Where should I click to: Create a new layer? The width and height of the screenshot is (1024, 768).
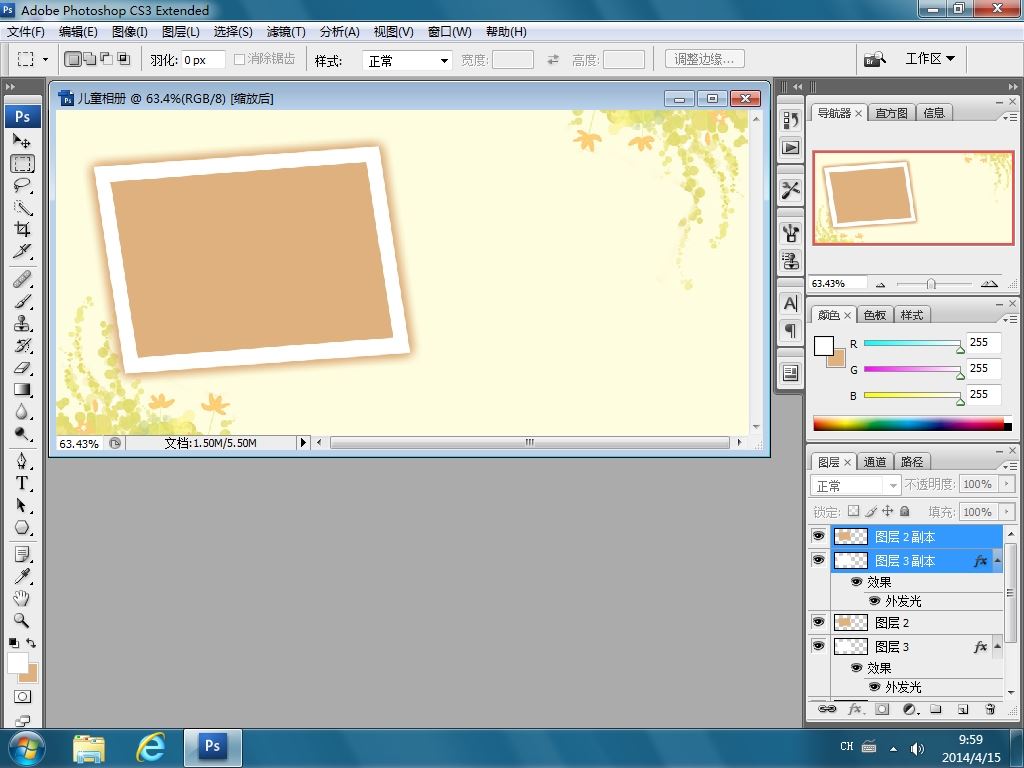963,709
